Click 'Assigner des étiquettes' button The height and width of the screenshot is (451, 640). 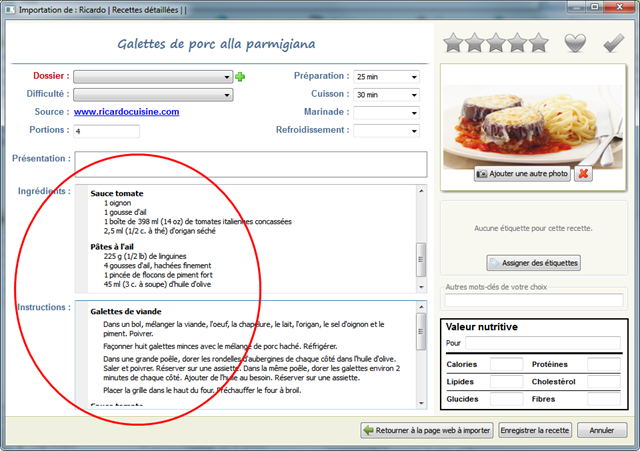point(534,263)
